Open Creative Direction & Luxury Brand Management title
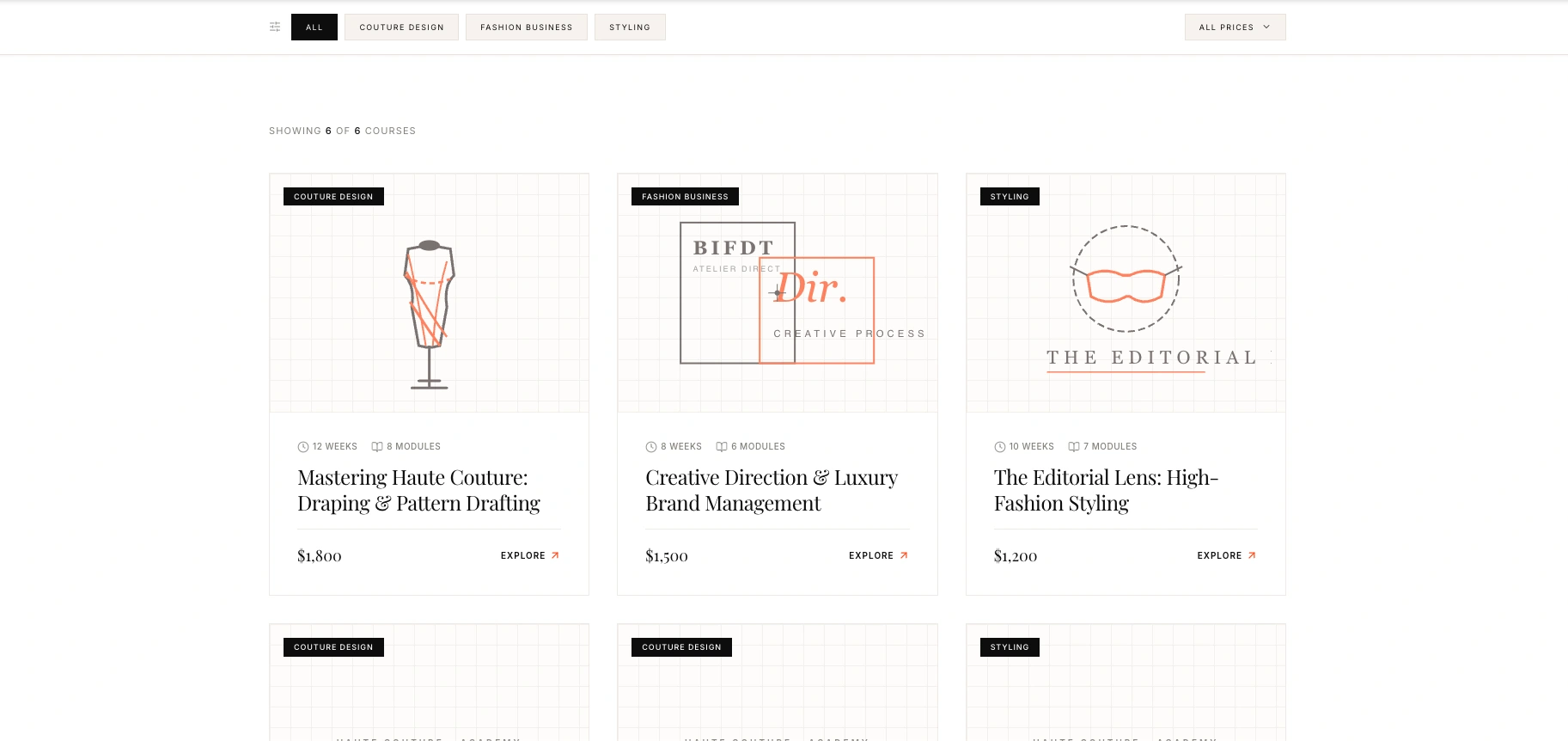1568x741 pixels. pyautogui.click(x=772, y=490)
